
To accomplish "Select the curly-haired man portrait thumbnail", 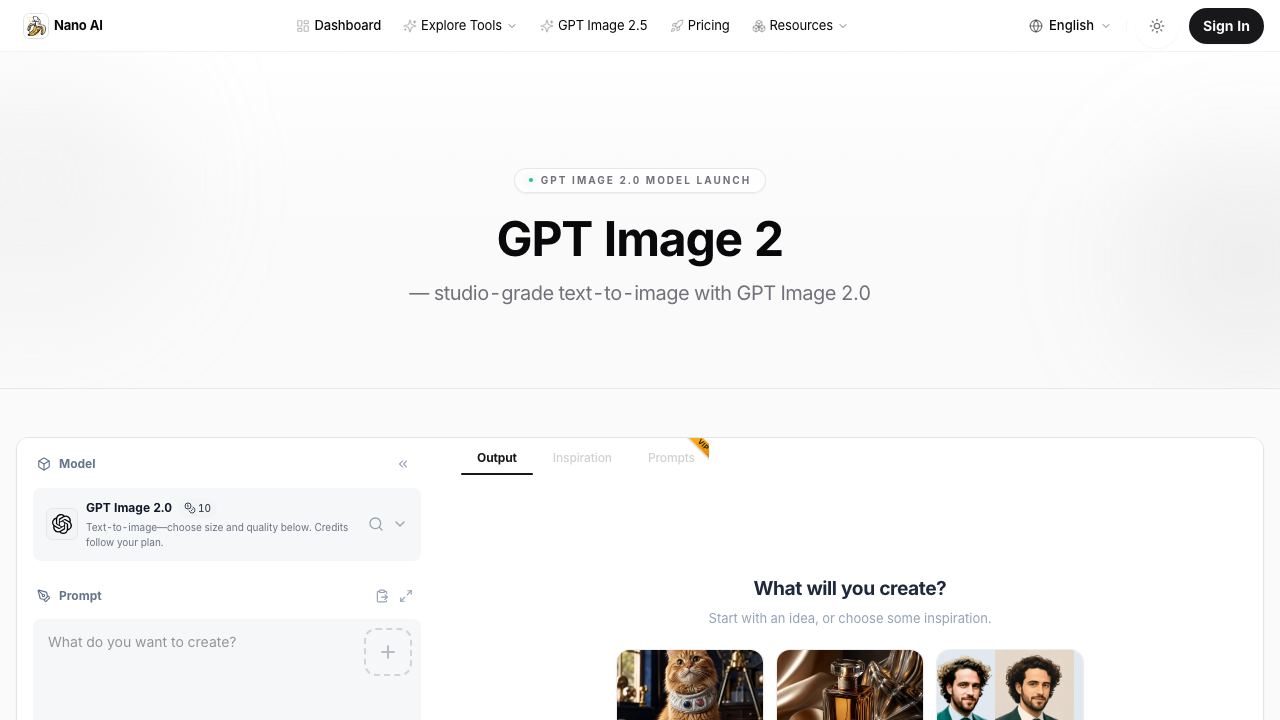I will tap(1010, 685).
